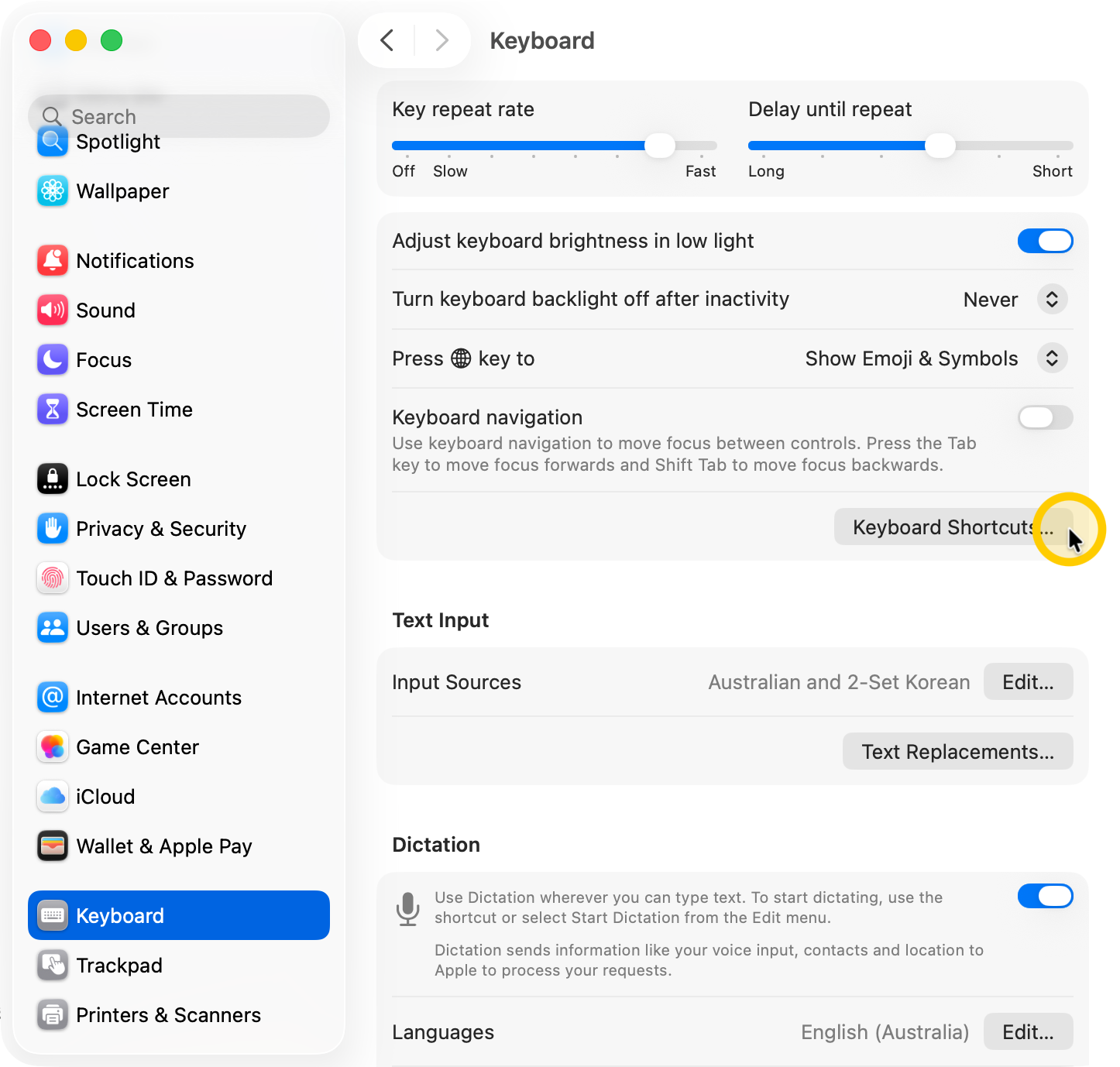1120x1067 pixels.
Task: Open Focus via the moon icon
Action: 53,360
